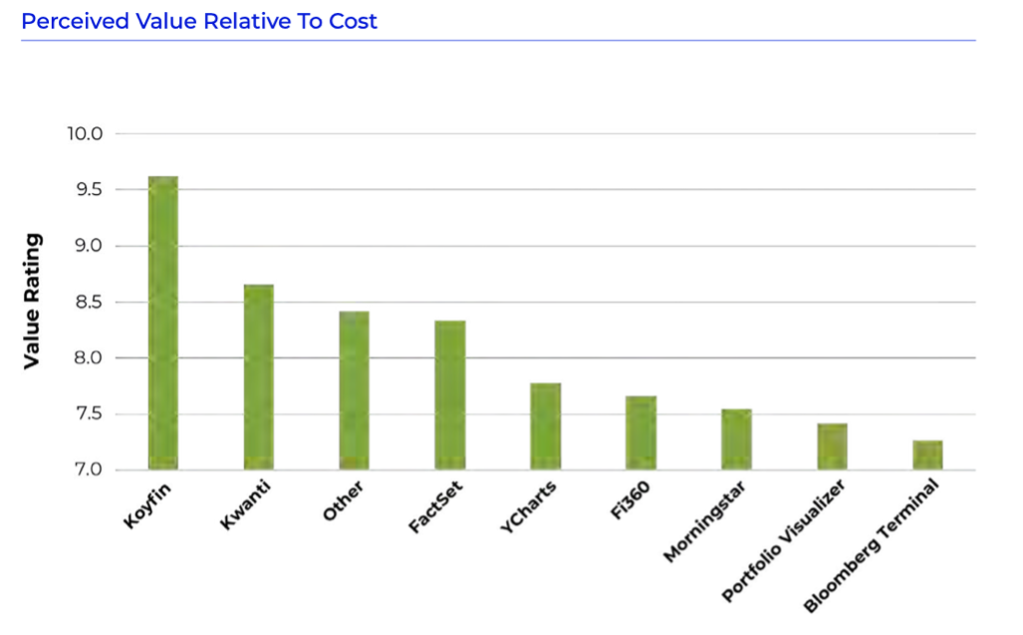Select the 'Fi360' axis label
Screen dimensions: 1023x635
(x=630, y=501)
